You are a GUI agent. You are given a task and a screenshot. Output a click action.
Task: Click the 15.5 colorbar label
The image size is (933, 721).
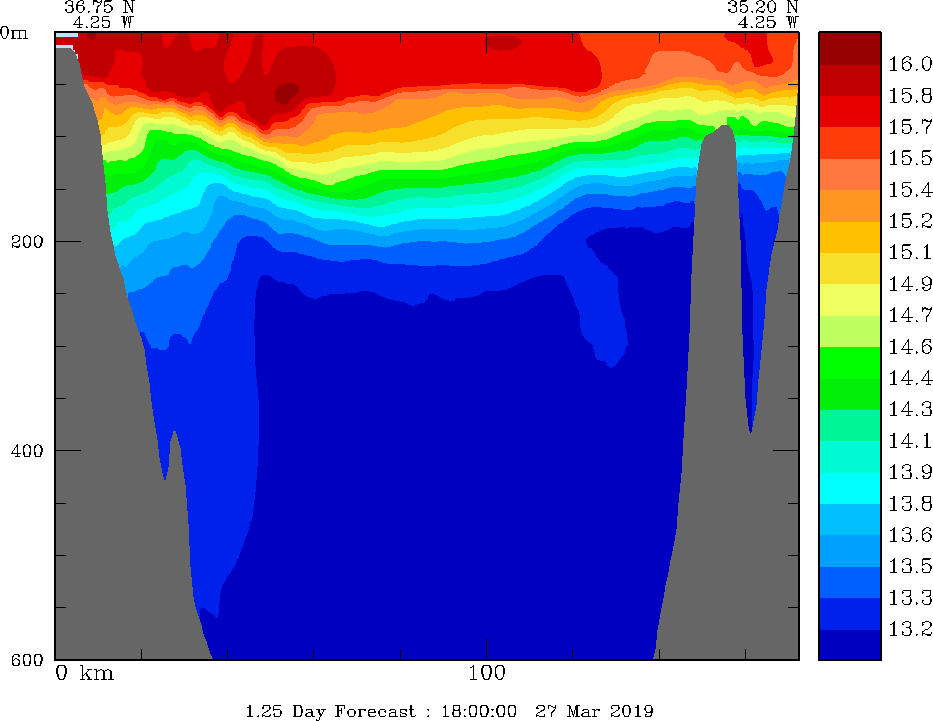click(910, 158)
